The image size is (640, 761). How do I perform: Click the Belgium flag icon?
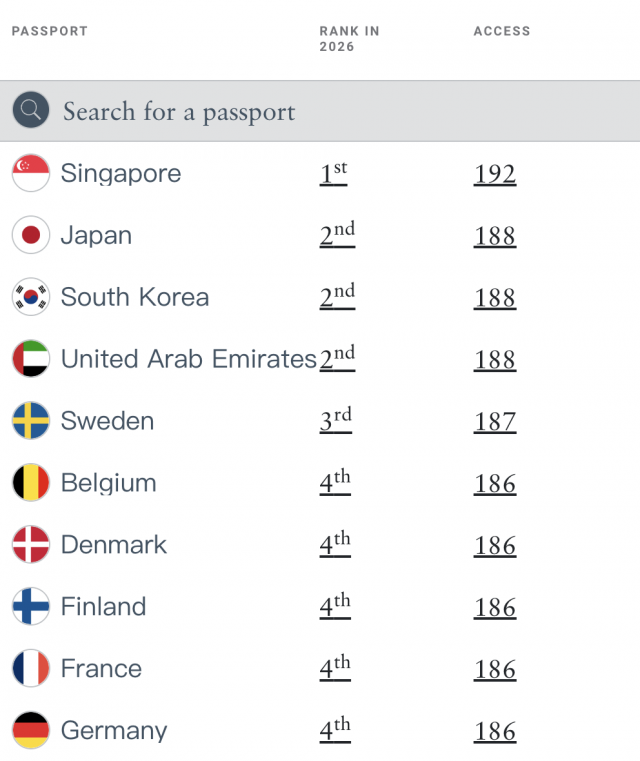coord(31,482)
